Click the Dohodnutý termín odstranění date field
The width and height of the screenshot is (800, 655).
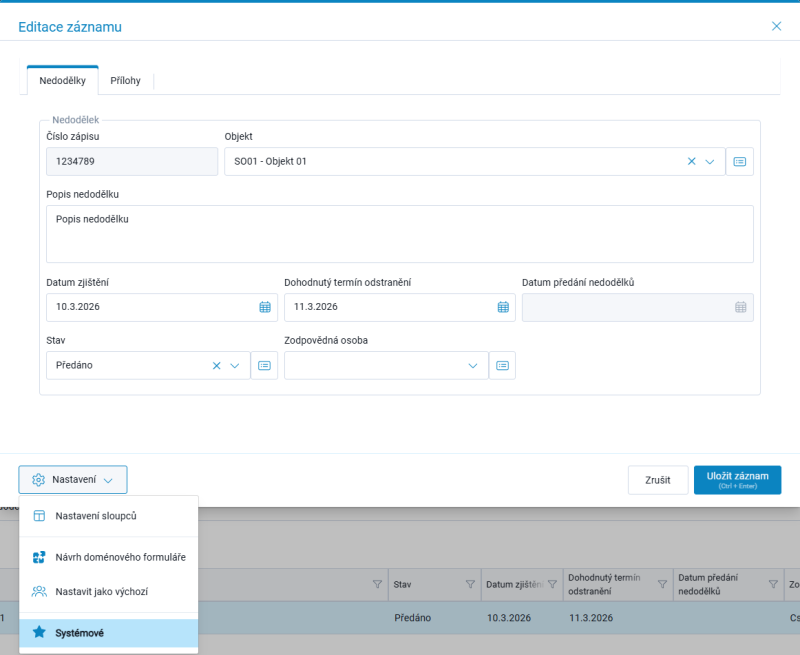coord(400,307)
